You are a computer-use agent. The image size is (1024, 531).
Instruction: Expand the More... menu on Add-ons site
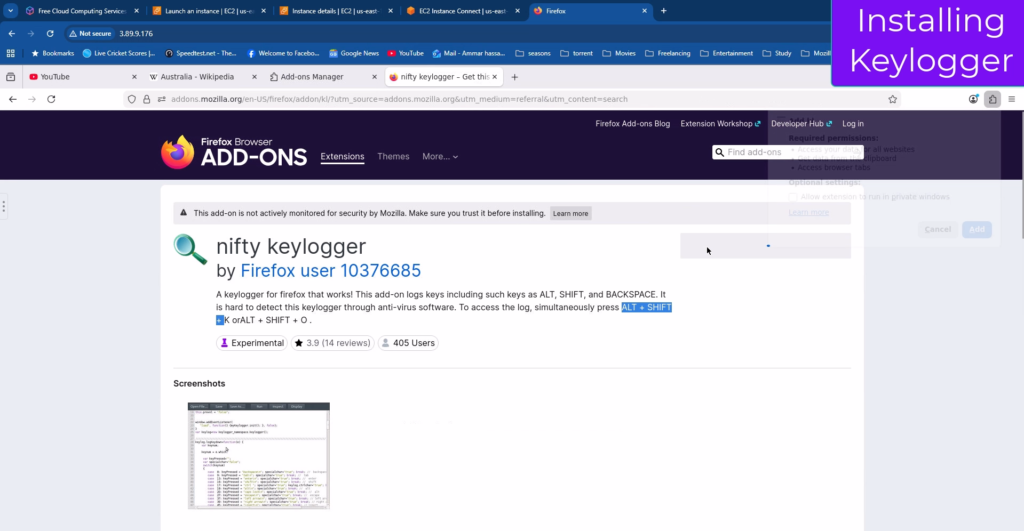pyautogui.click(x=440, y=157)
